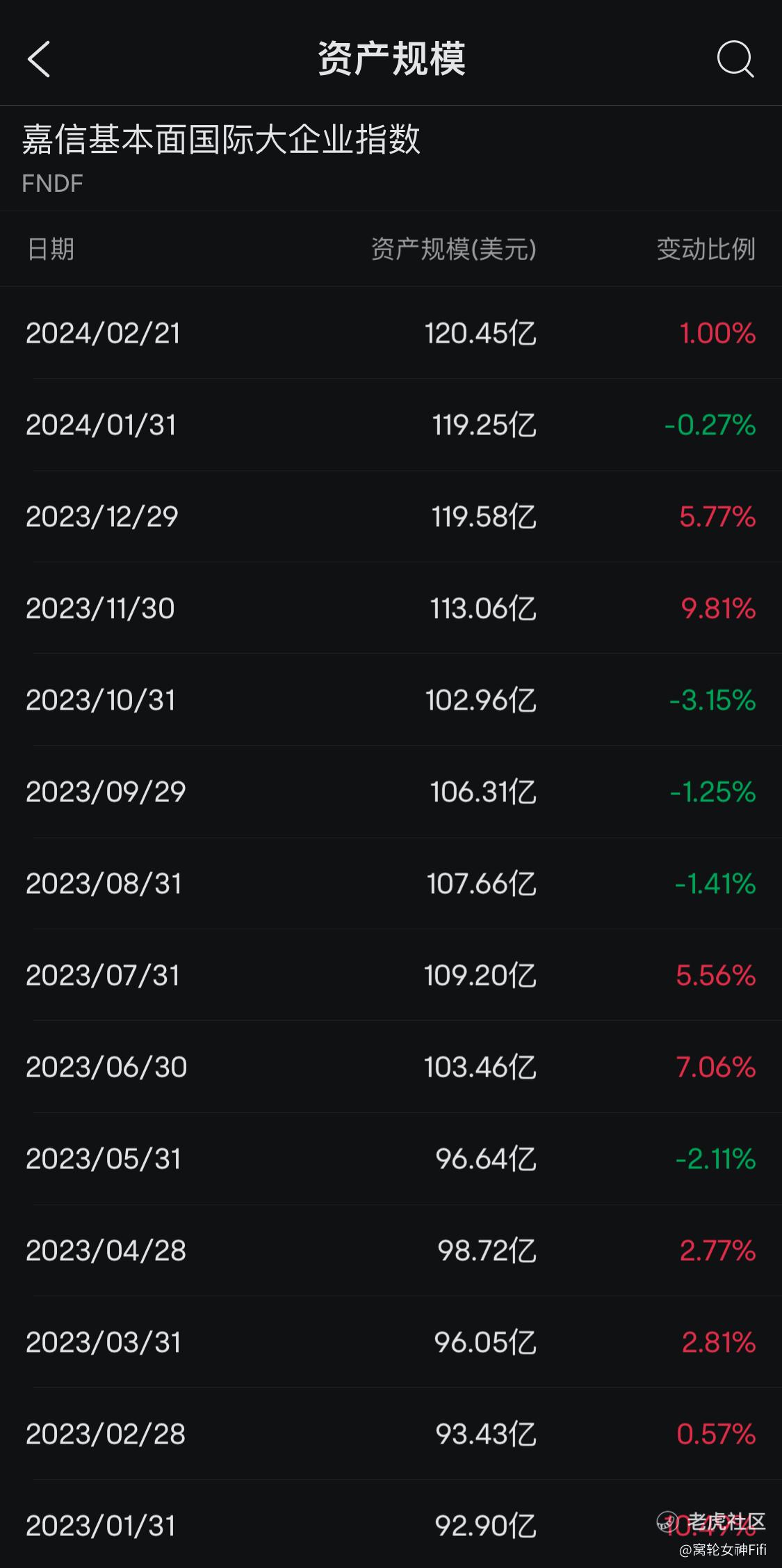Select the 2023/09/29 row
The height and width of the screenshot is (1568, 782).
point(391,792)
